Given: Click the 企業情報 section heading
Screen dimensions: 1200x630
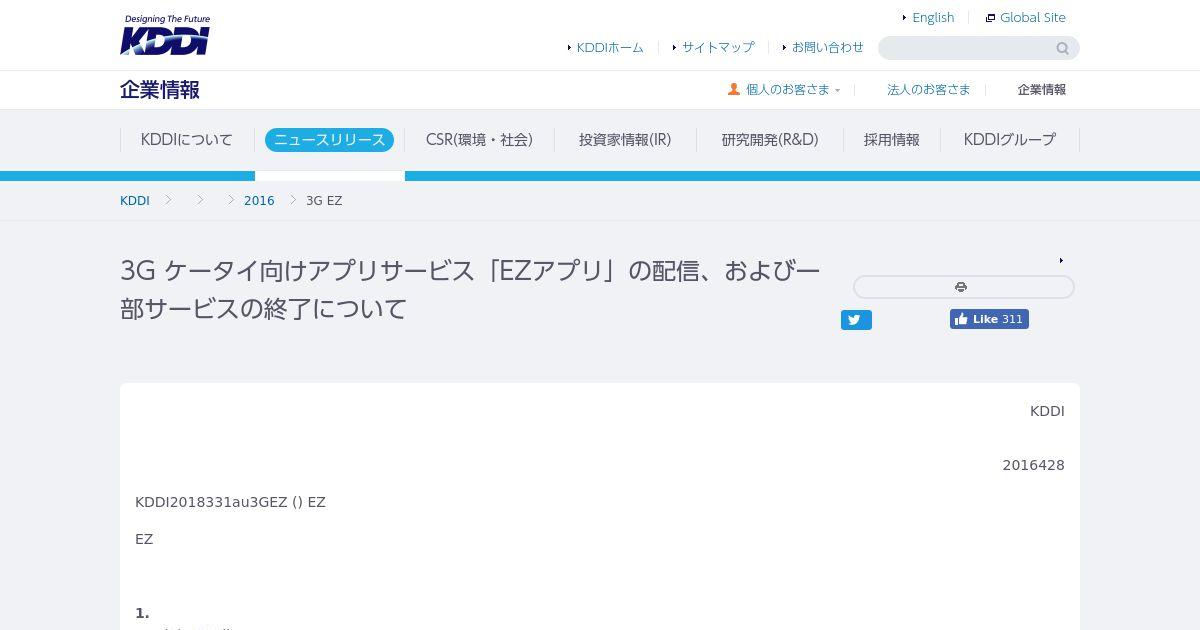Looking at the screenshot, I should click(x=160, y=90).
